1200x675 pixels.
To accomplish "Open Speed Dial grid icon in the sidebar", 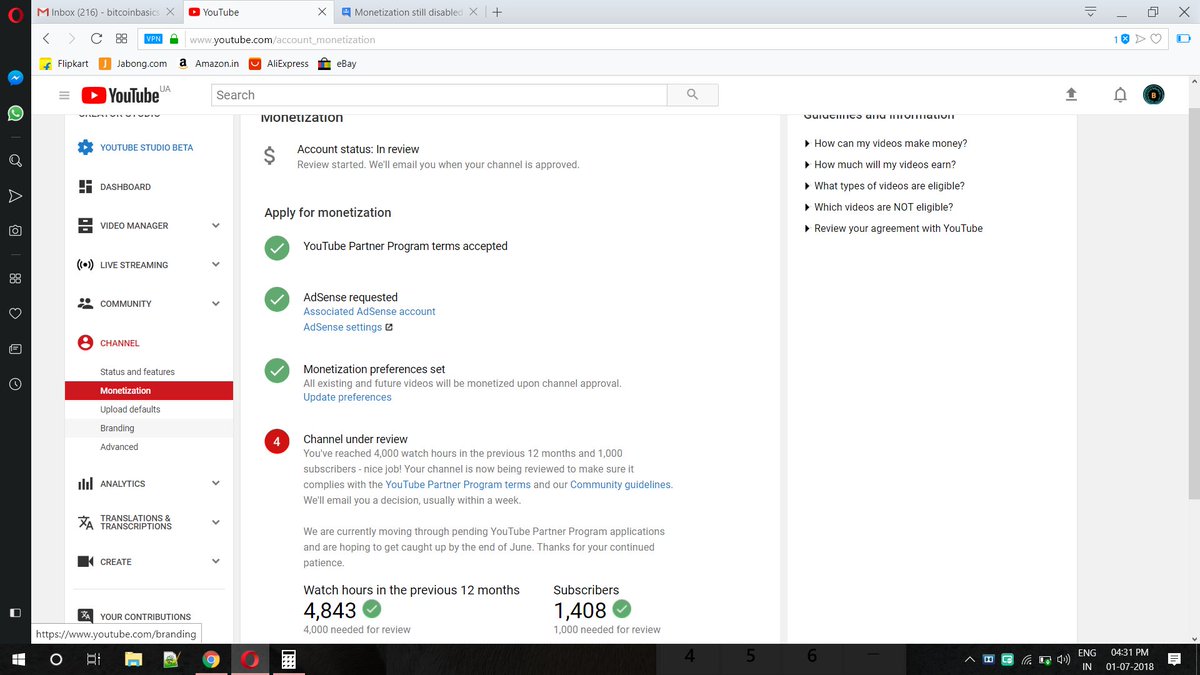I will click(x=16, y=278).
